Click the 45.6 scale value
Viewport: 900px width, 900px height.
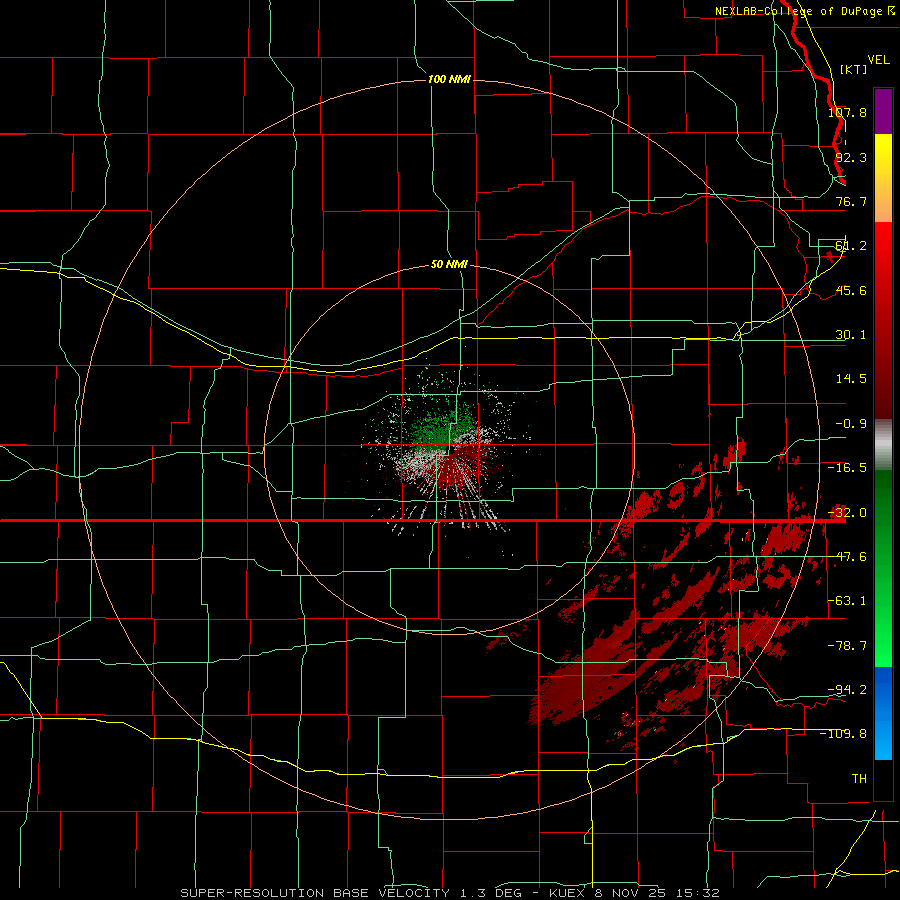pyautogui.click(x=851, y=290)
